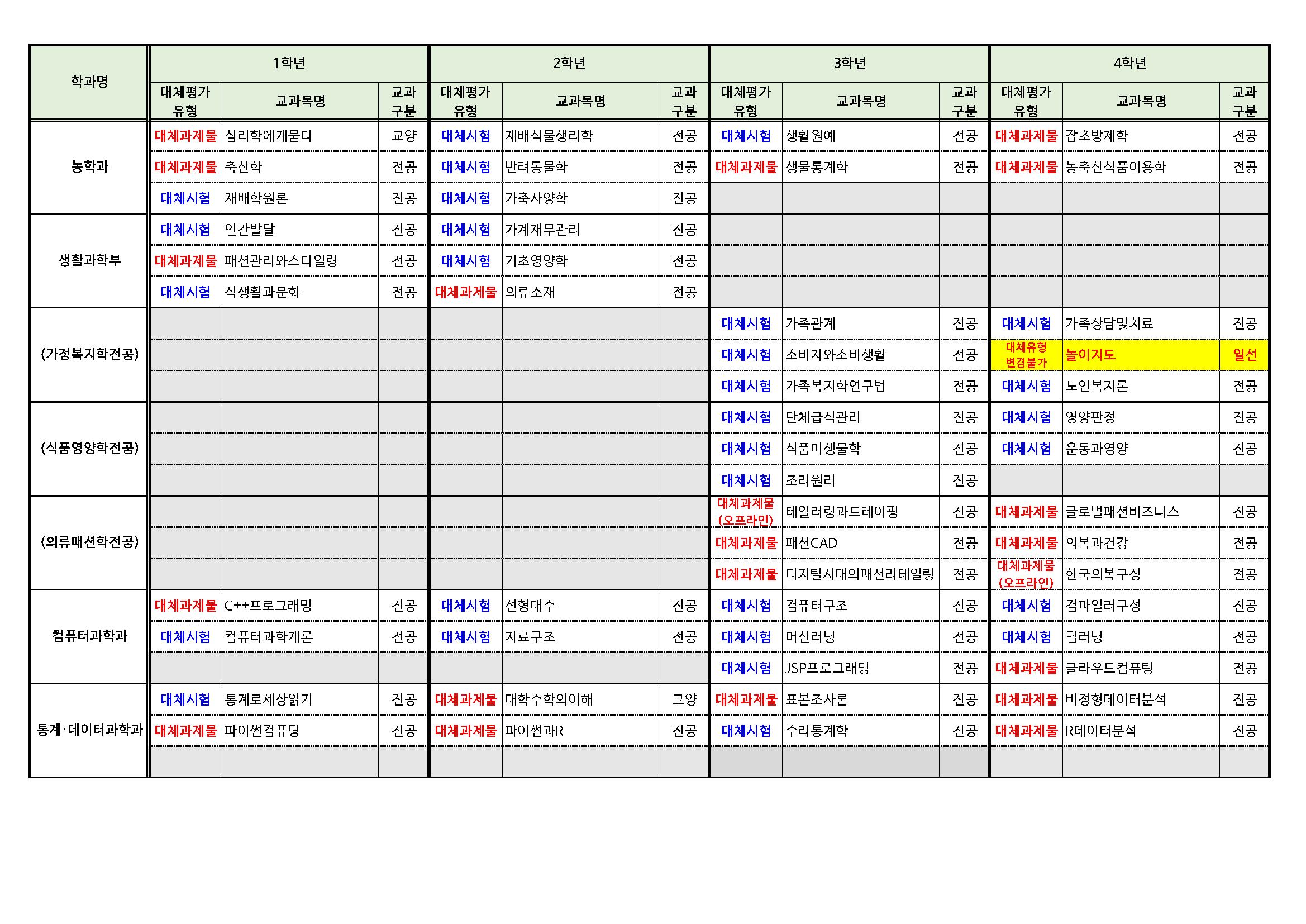Select the 의류소재 course cell

(581, 292)
